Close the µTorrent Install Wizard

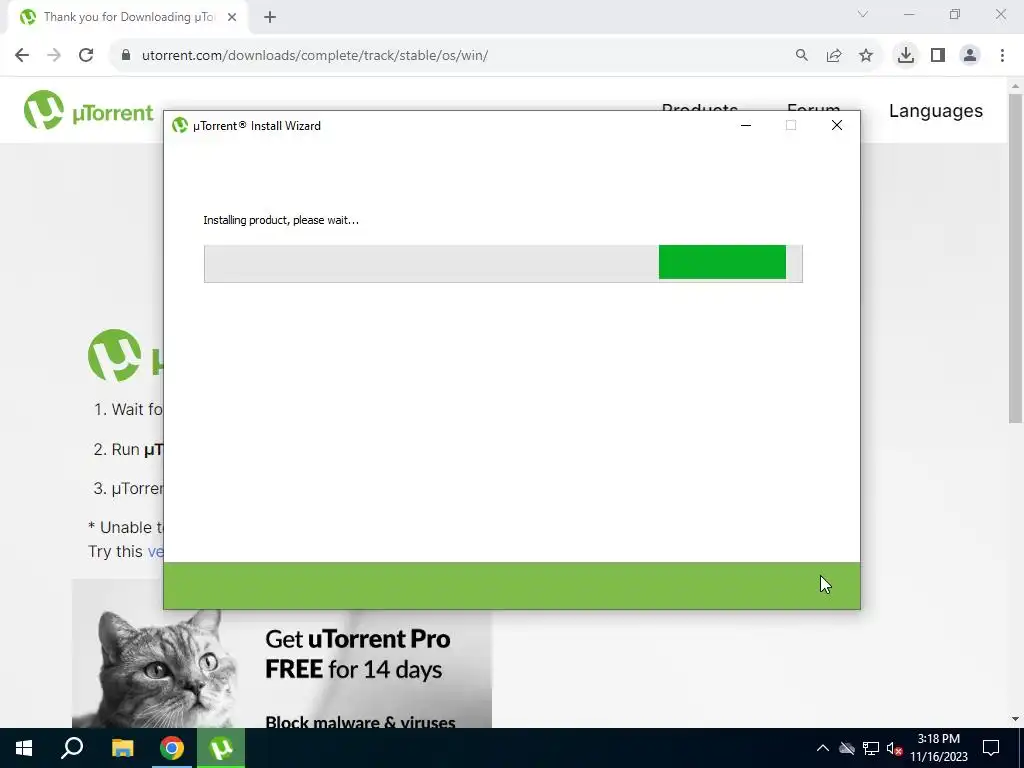point(837,125)
